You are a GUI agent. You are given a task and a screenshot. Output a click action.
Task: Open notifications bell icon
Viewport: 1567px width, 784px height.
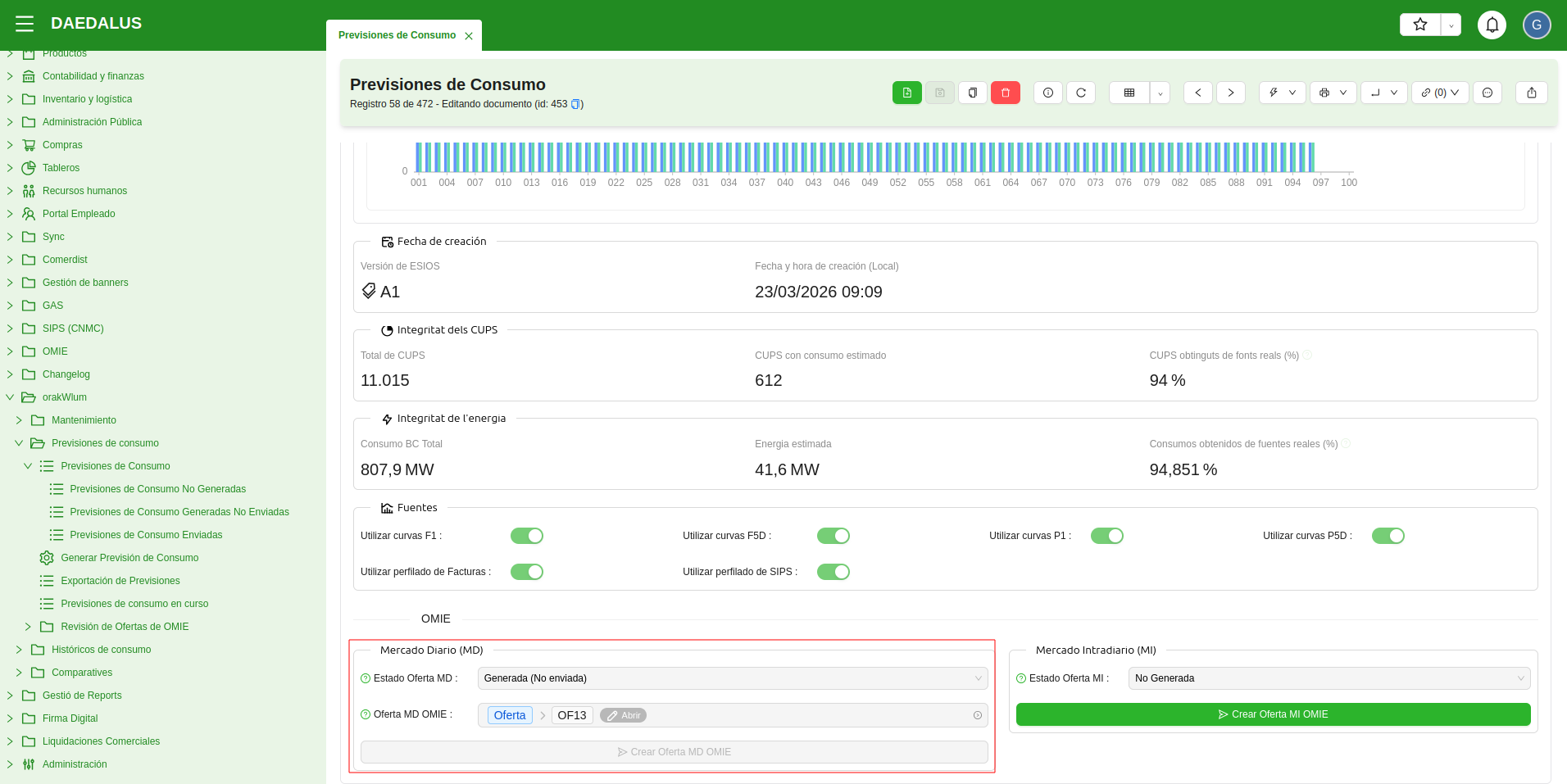[1492, 25]
